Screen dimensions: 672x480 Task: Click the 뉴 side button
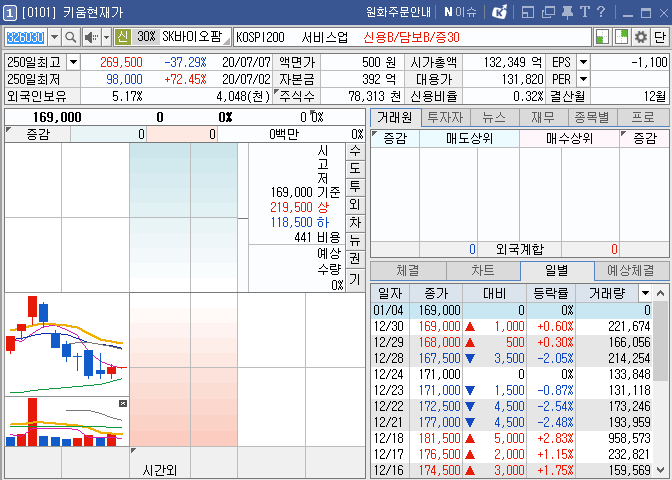pos(355,240)
